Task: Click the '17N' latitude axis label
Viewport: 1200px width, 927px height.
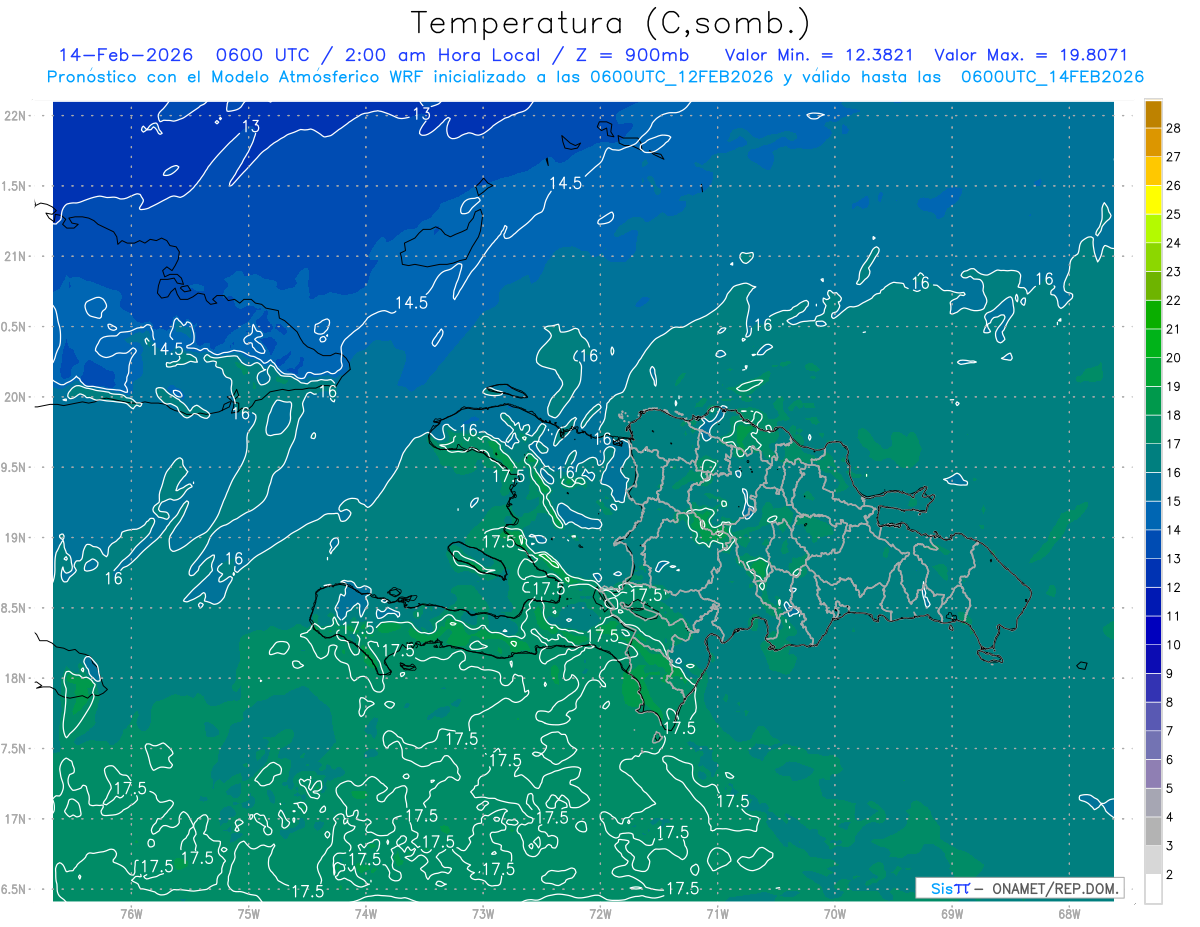Action: point(15,819)
